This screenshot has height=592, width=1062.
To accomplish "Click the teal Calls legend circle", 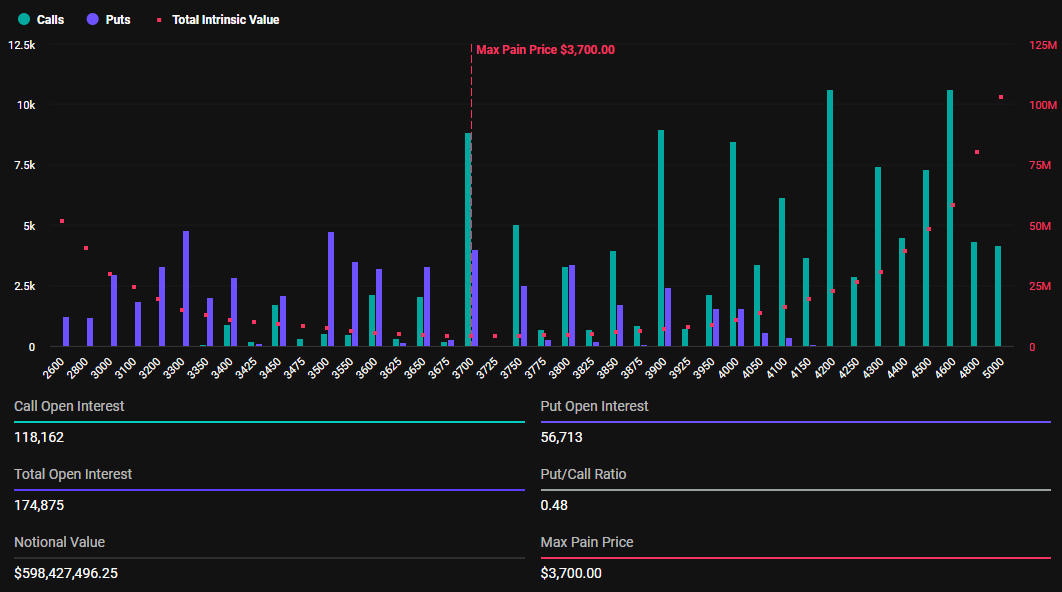I will (x=24, y=19).
